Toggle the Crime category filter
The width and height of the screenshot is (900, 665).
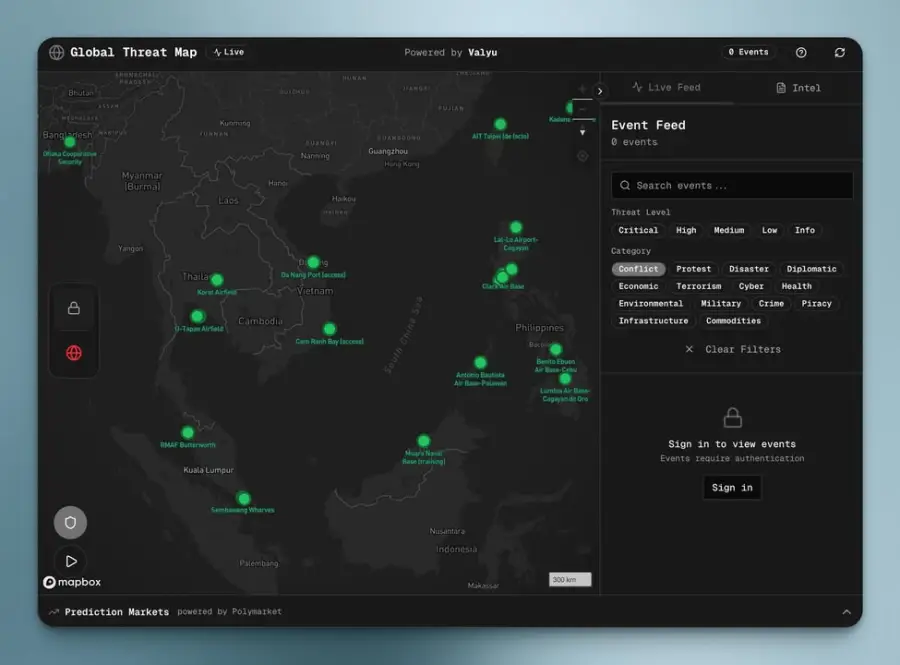(x=771, y=304)
